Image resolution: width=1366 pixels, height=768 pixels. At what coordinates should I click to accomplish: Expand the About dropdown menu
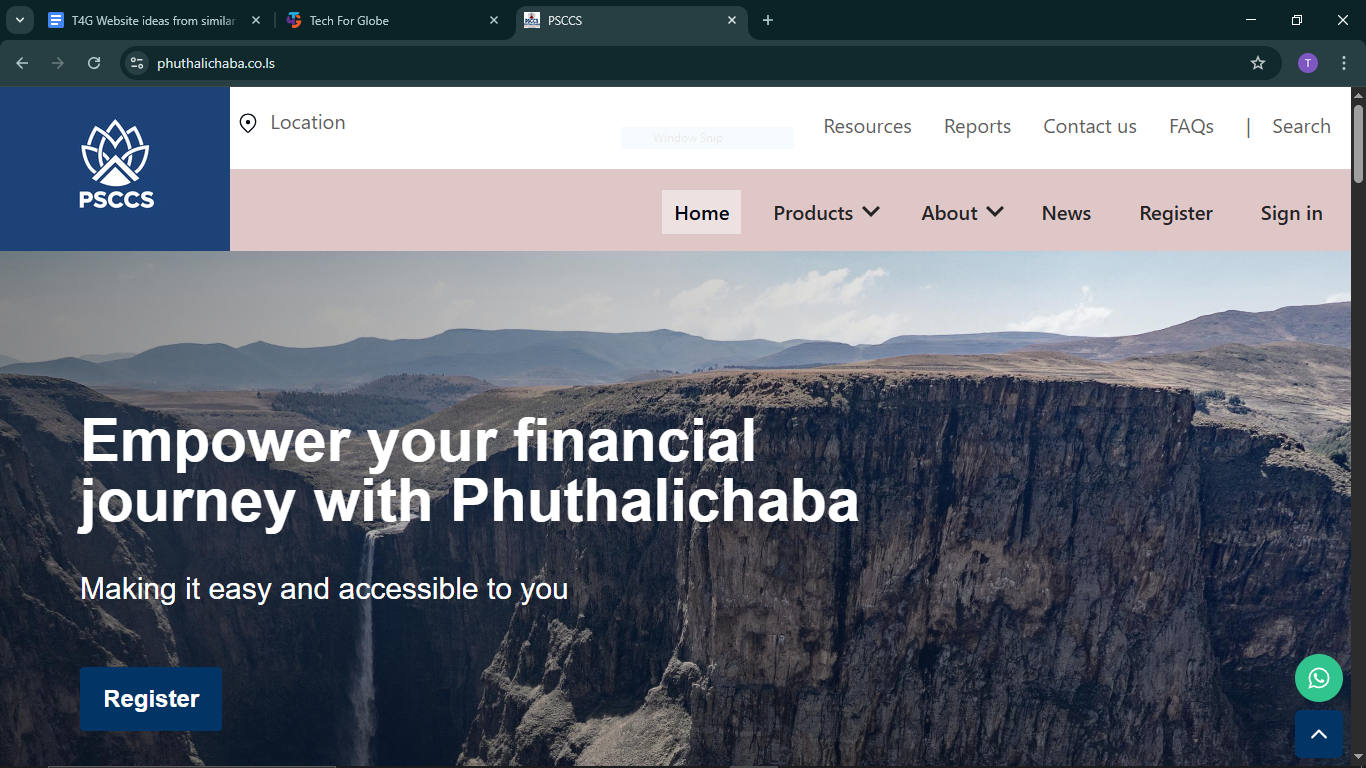(962, 213)
